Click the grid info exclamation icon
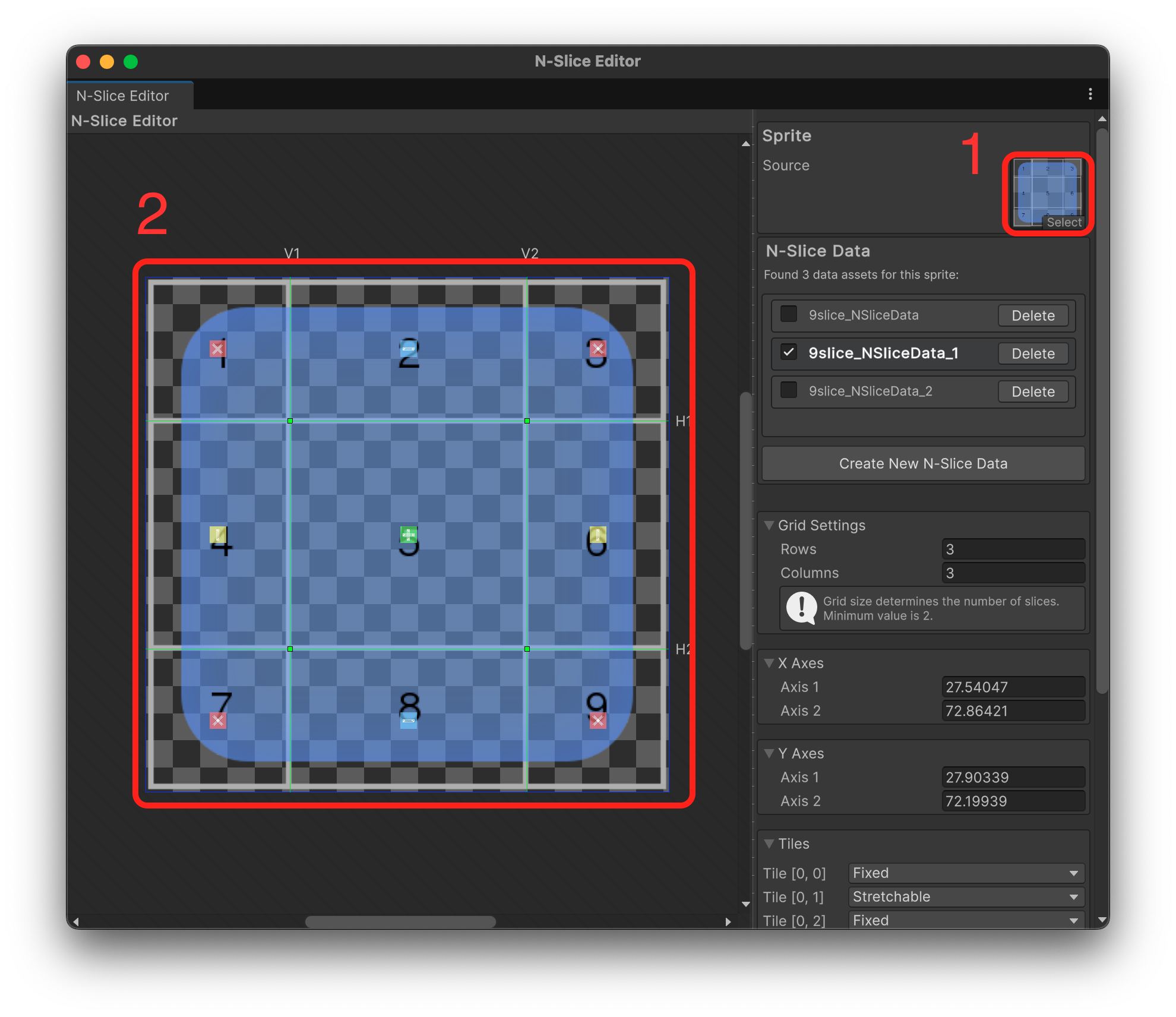 tap(801, 608)
